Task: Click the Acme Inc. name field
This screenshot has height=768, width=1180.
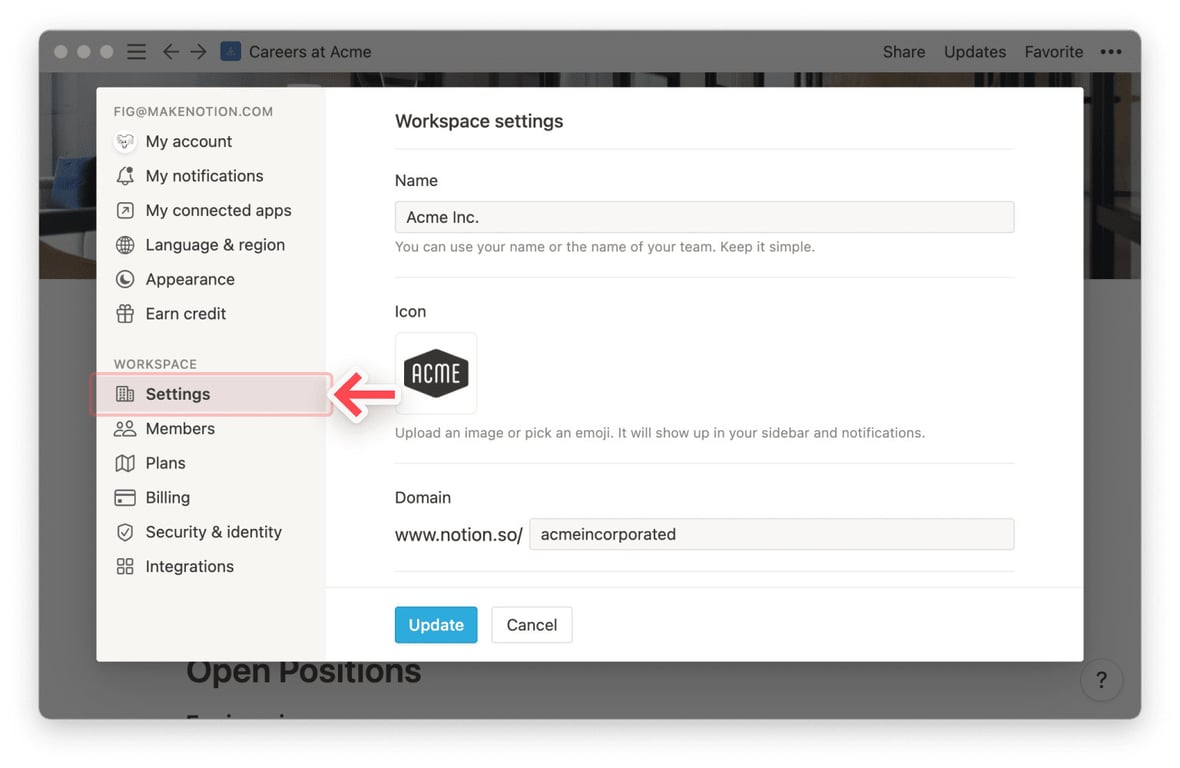Action: 704,217
